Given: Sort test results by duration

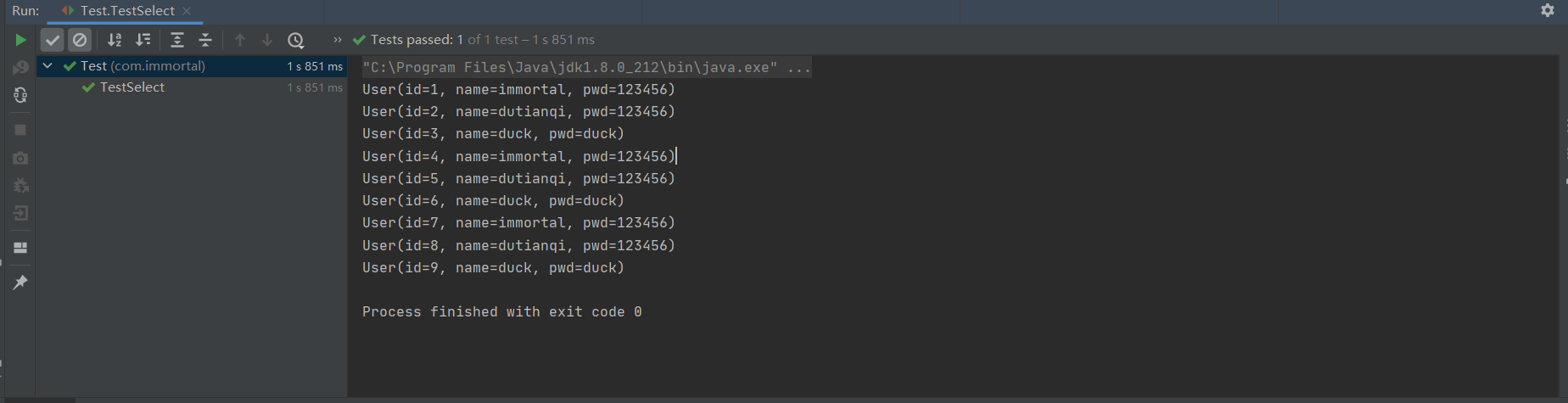Looking at the screenshot, I should pyautogui.click(x=143, y=40).
